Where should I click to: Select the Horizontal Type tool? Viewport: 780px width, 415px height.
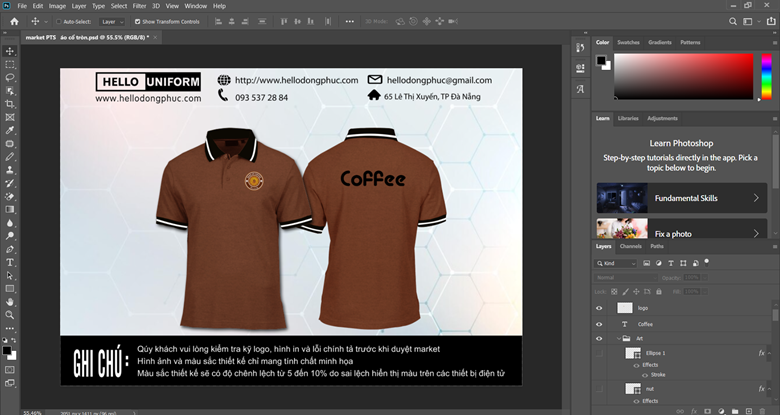point(10,262)
